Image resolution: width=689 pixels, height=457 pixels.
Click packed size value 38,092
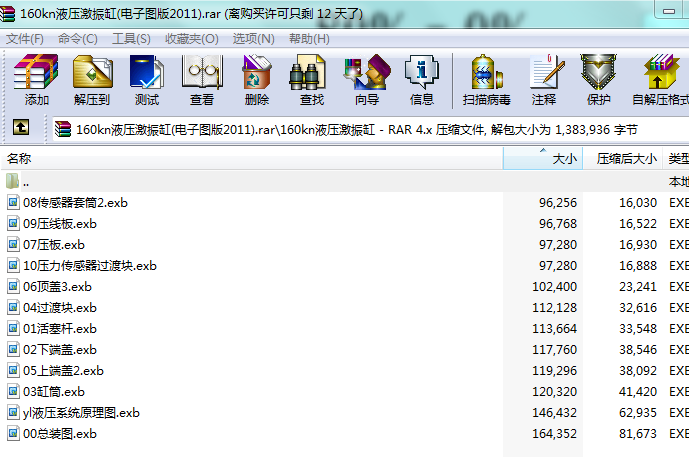[638, 371]
